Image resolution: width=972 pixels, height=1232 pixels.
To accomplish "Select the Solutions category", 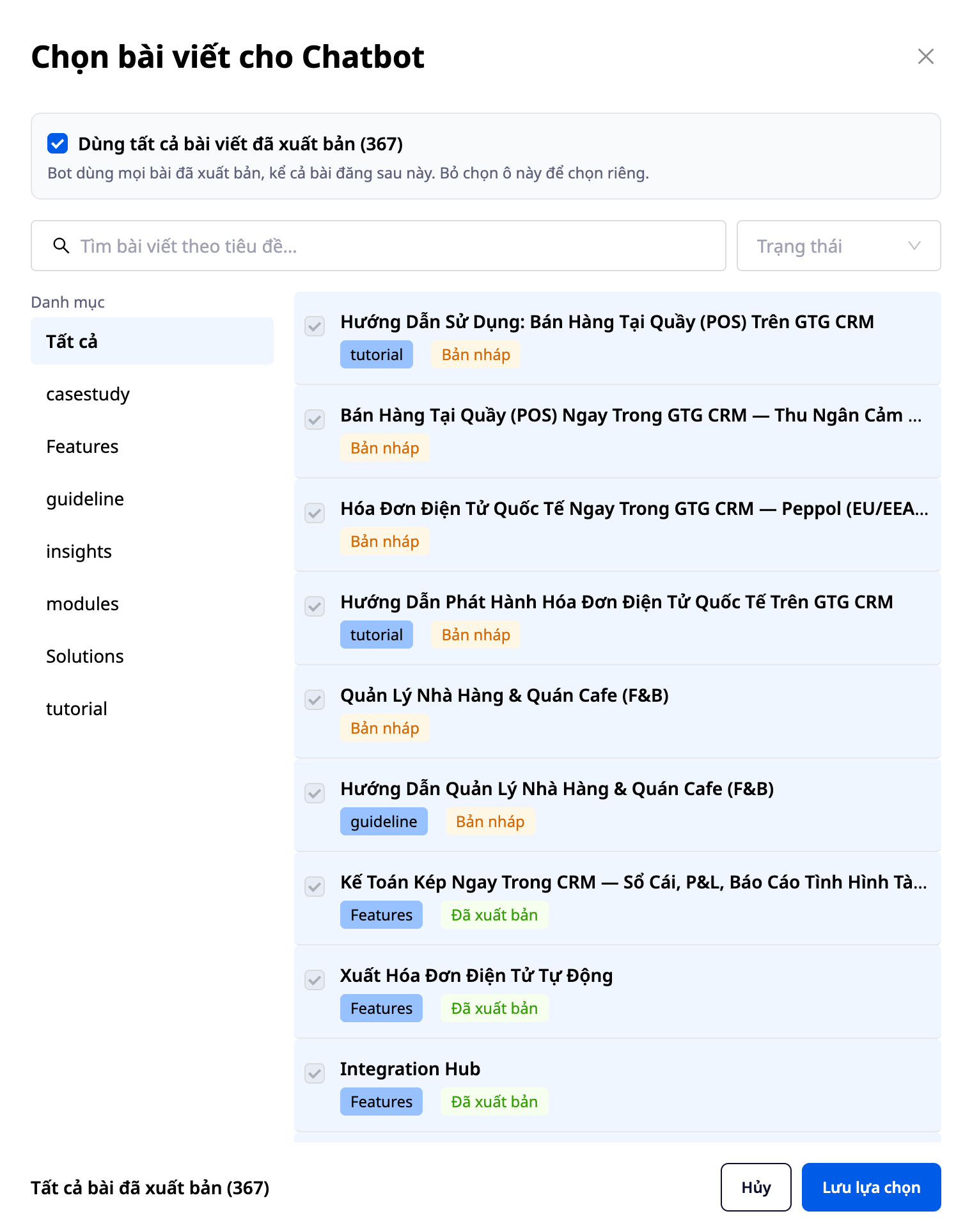I will [152, 656].
